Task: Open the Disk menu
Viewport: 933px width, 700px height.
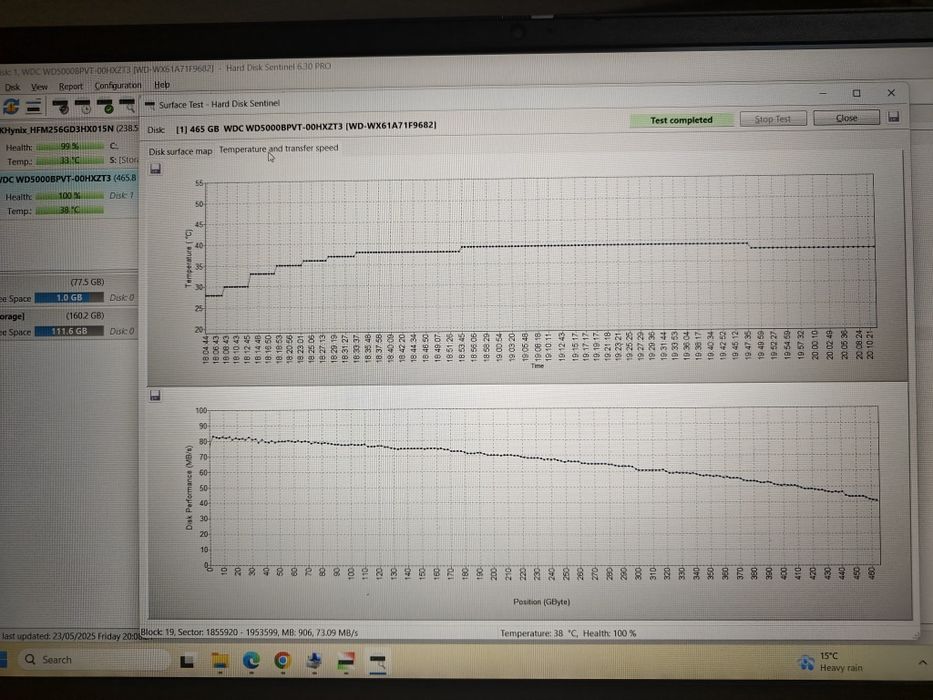Action: 12,87
